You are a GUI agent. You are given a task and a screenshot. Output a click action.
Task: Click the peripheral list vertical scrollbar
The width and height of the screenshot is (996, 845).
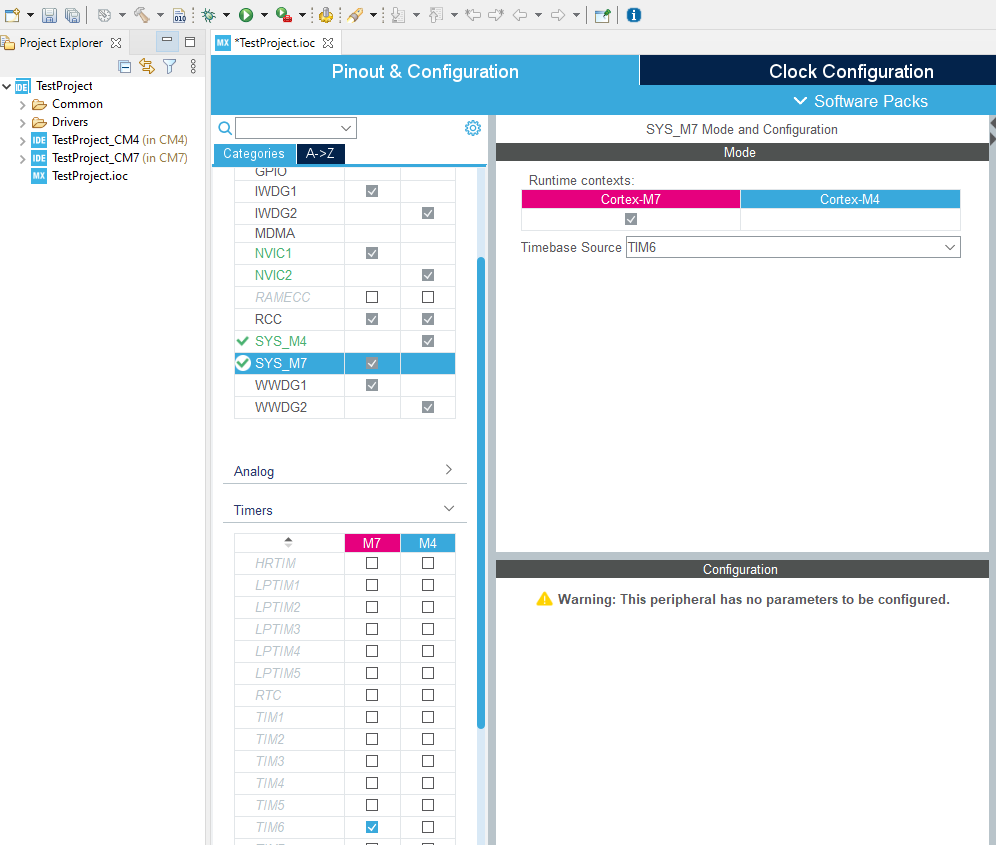[x=481, y=492]
